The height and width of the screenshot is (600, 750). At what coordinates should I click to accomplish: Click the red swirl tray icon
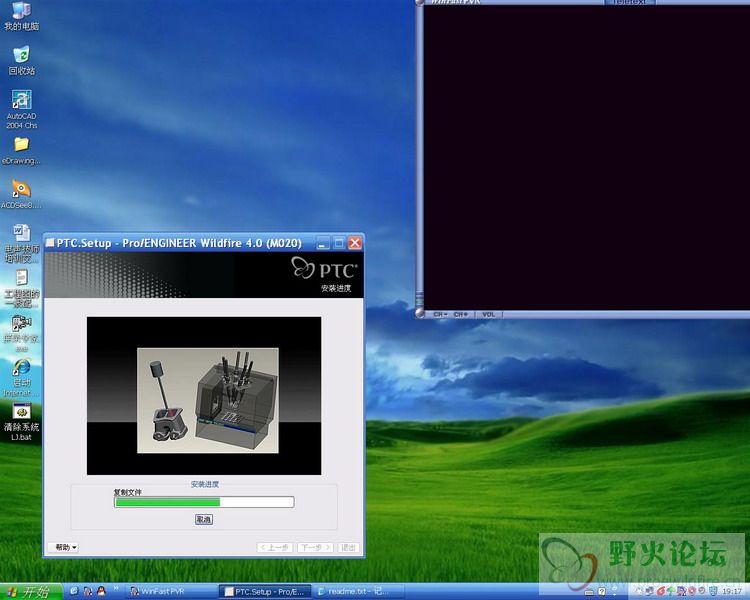(661, 591)
